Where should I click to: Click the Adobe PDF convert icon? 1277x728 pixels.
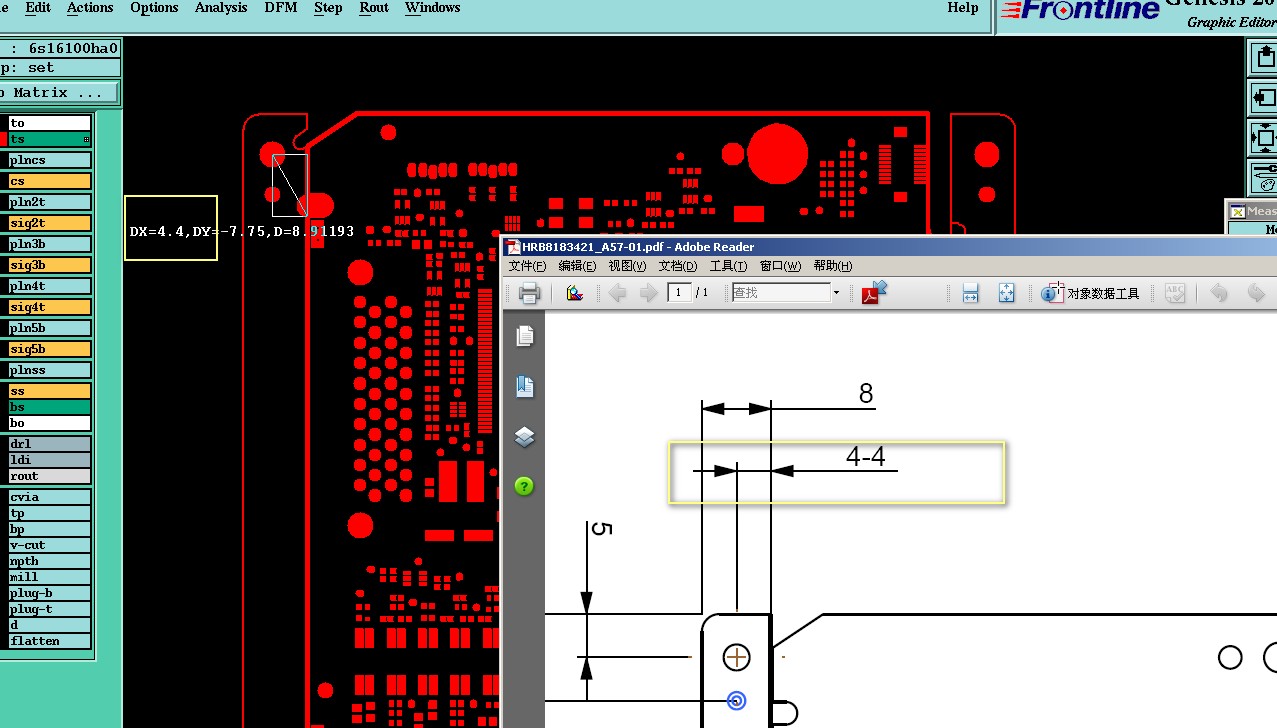(874, 293)
